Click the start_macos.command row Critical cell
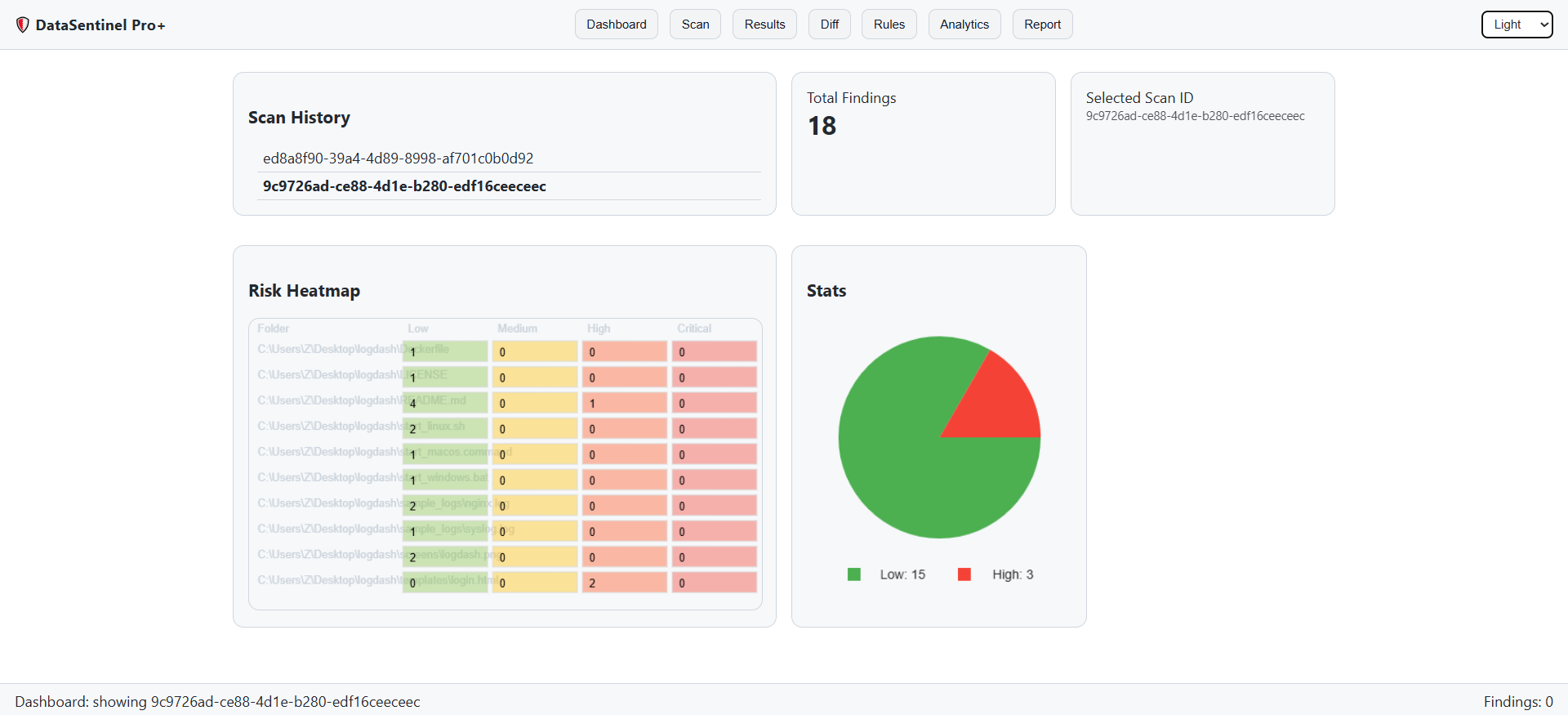Viewport: 1568px width, 715px height. click(715, 454)
